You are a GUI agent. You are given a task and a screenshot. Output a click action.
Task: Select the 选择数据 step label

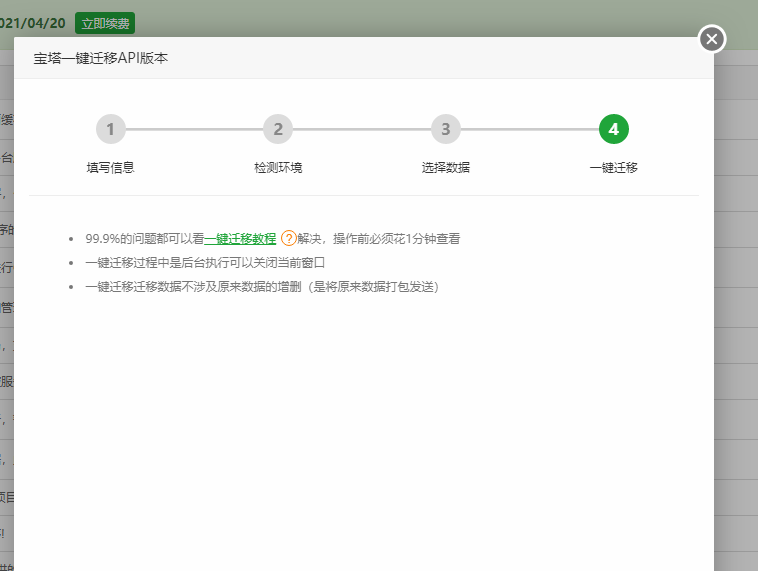tap(446, 168)
